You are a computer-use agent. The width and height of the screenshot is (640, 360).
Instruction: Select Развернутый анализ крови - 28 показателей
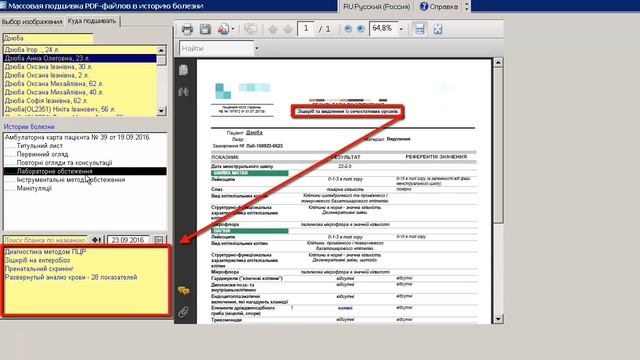(71, 278)
